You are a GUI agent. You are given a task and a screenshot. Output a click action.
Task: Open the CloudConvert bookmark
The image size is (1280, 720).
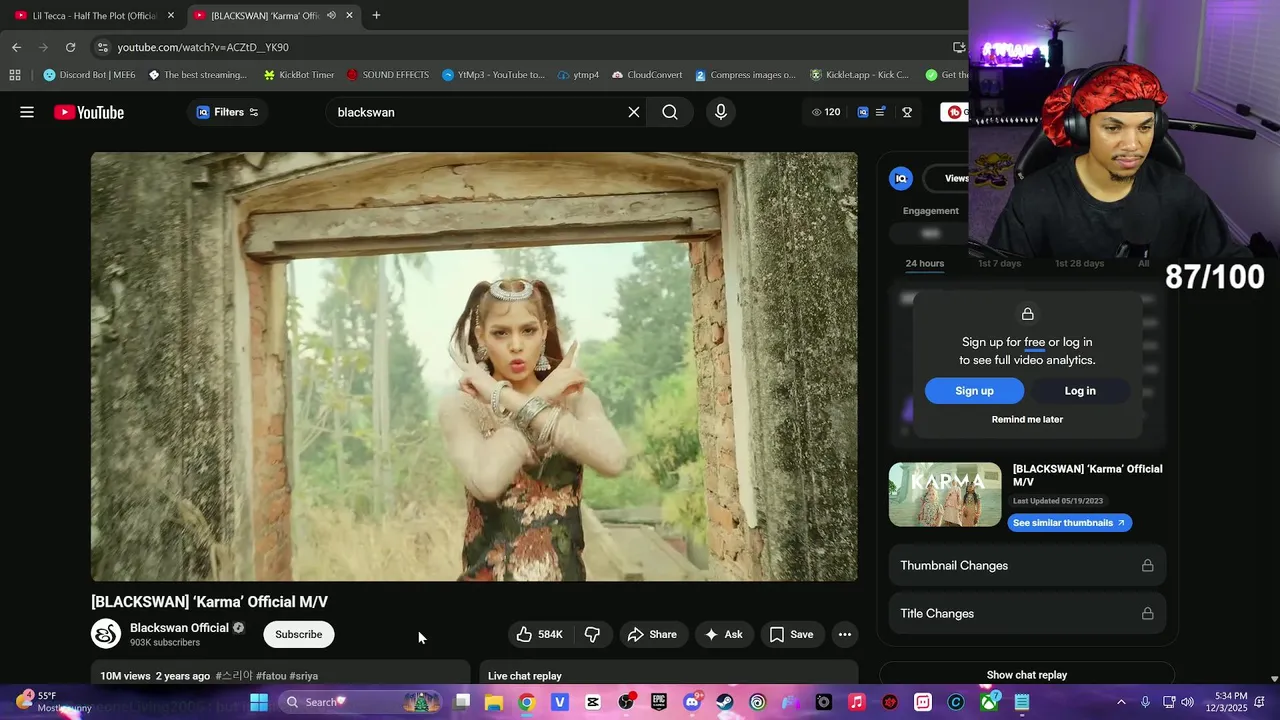pyautogui.click(x=647, y=75)
